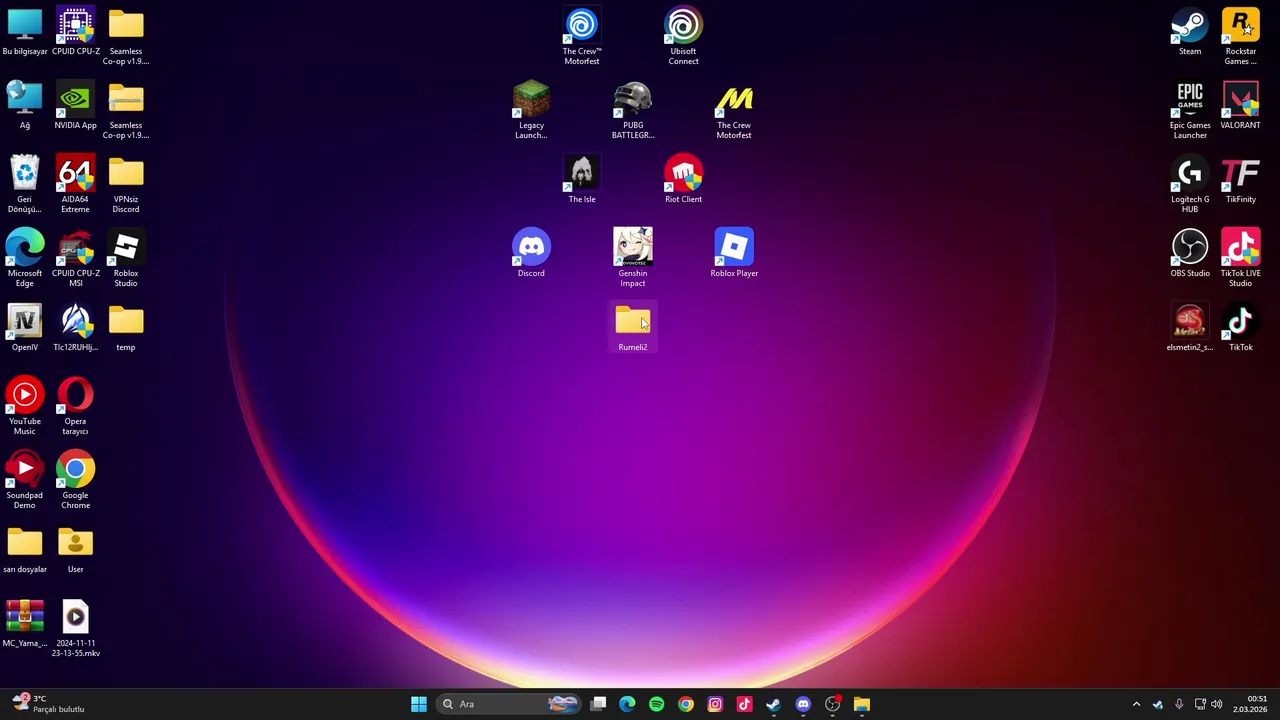The height and width of the screenshot is (720, 1280).
Task: Select the AIDA64 Extreme shortcut
Action: (x=76, y=185)
